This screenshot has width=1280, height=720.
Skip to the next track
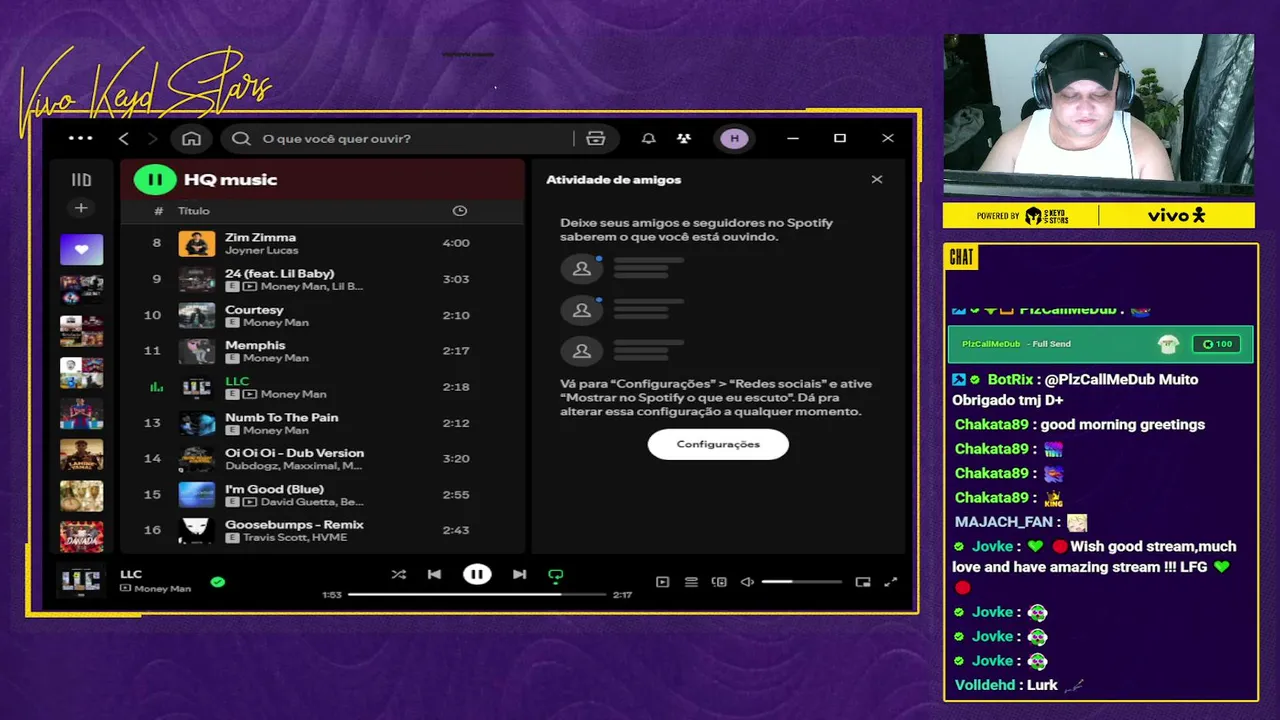519,574
